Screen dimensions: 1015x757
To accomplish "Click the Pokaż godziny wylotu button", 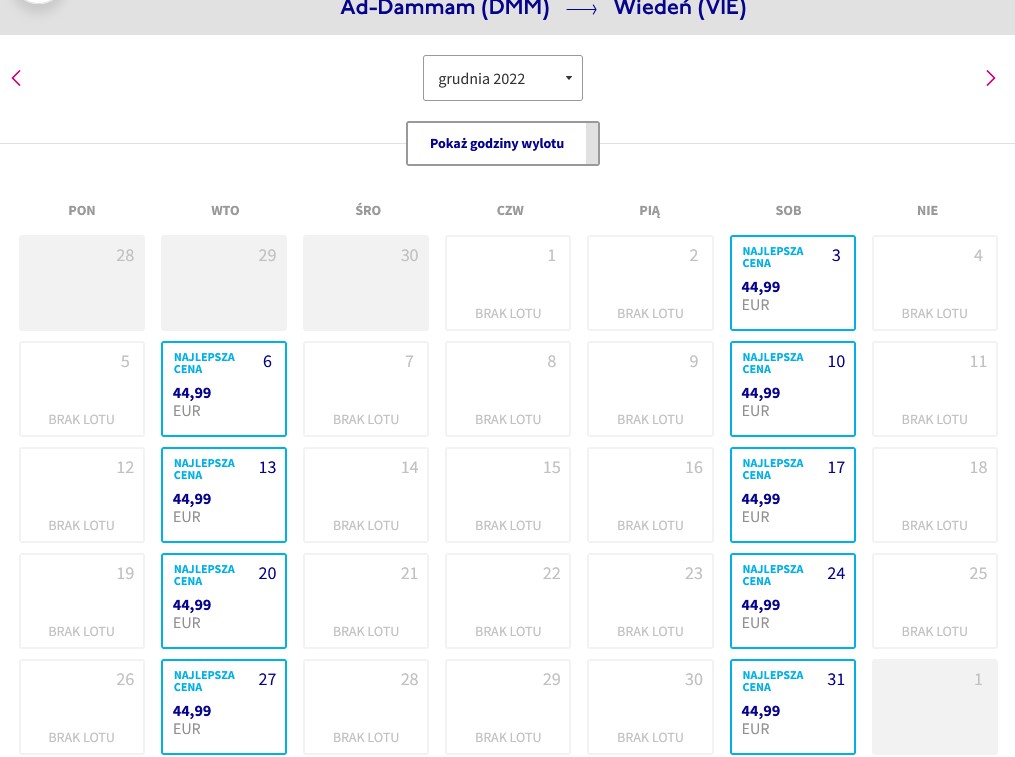I will (x=497, y=144).
